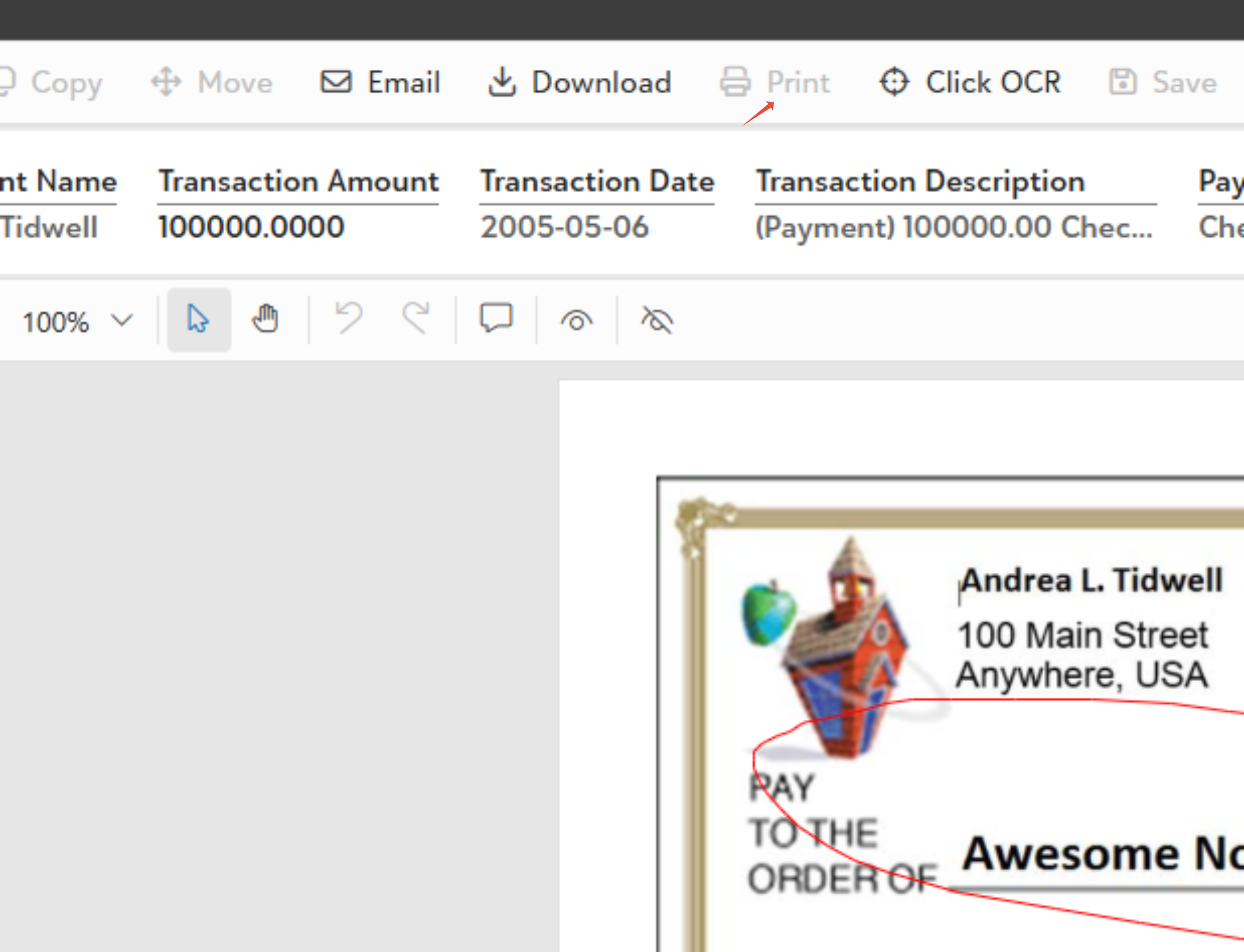
Task: Activate the hand pan tool
Action: (265, 320)
